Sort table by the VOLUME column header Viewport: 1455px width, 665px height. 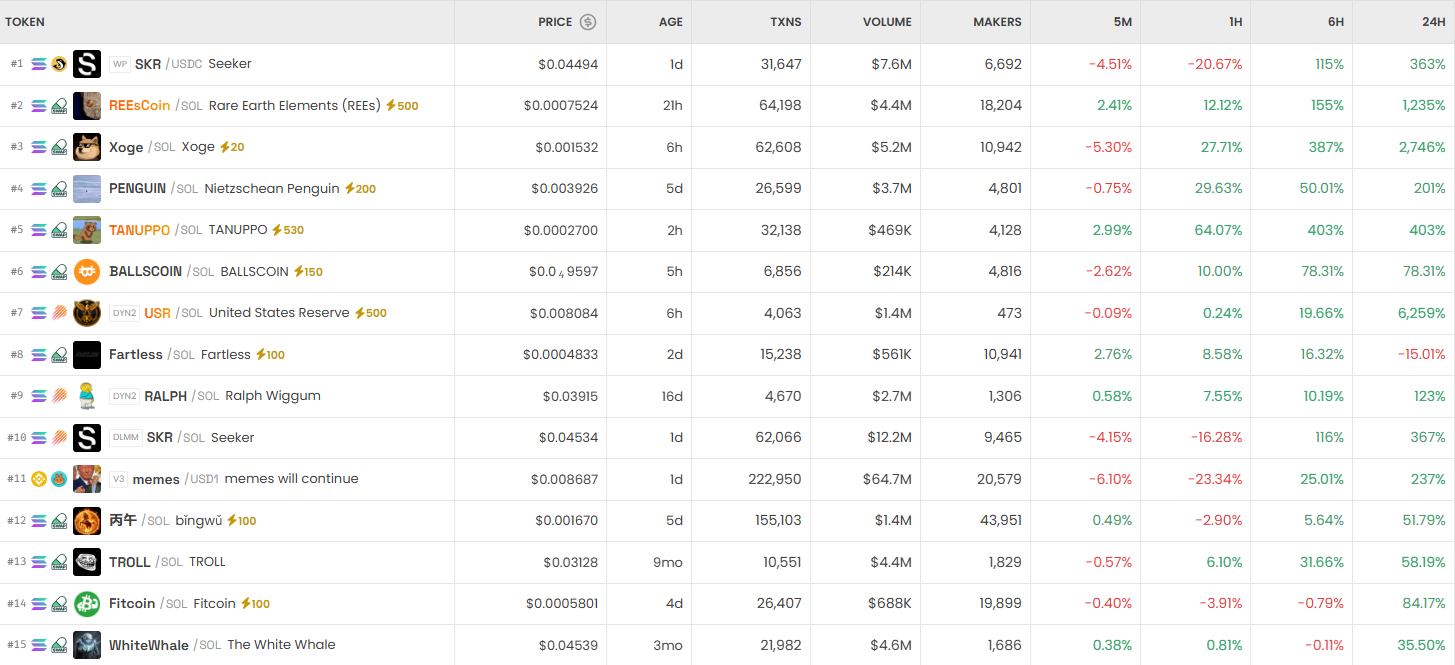[887, 22]
